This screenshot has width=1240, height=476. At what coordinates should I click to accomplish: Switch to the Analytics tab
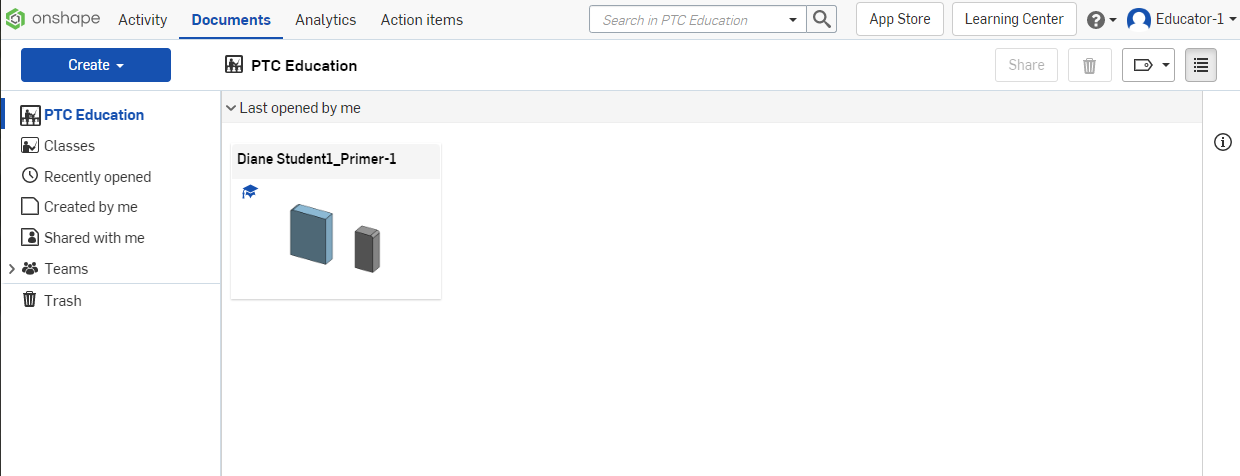pos(326,20)
